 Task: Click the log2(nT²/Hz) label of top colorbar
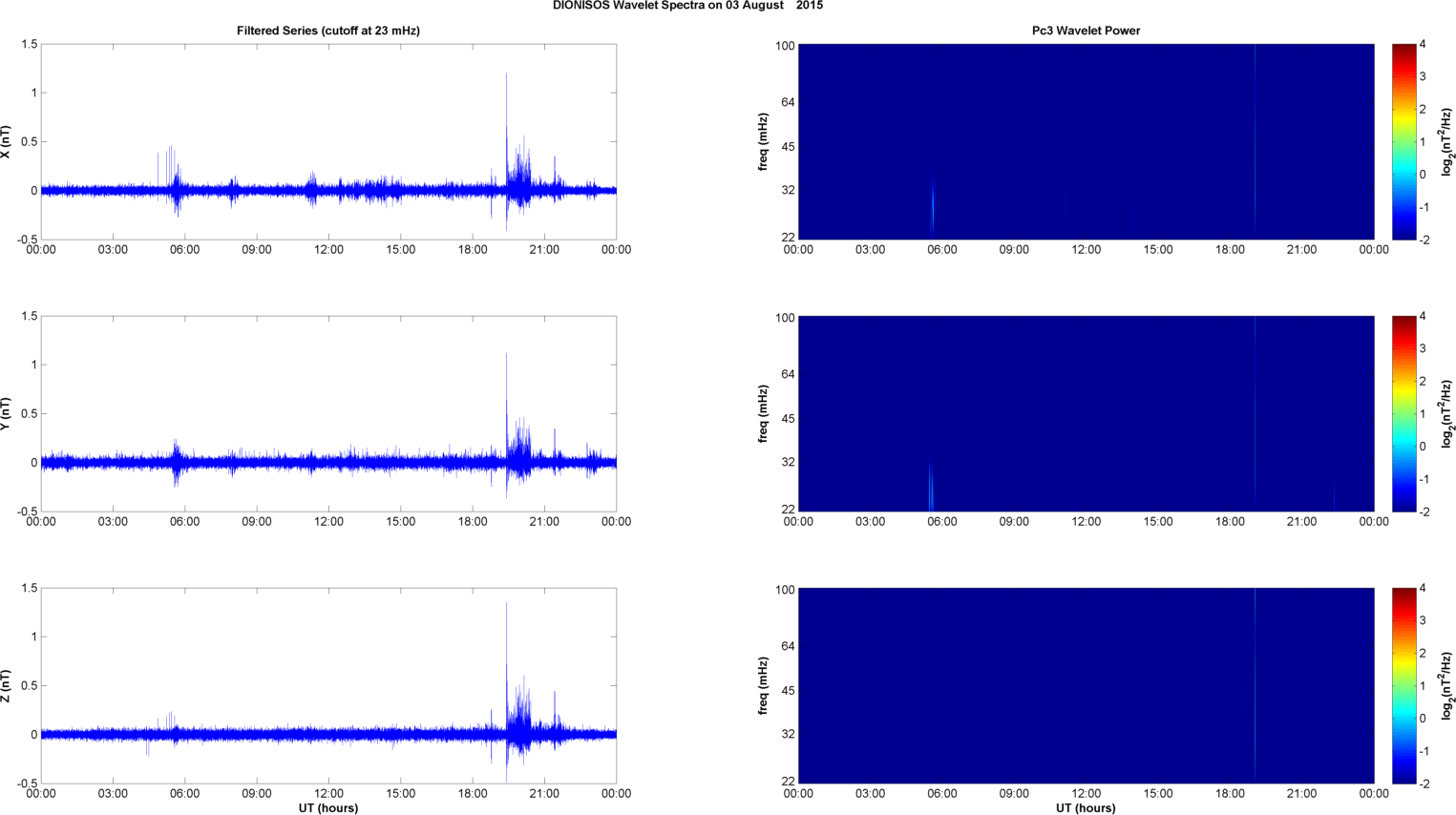tap(1446, 142)
